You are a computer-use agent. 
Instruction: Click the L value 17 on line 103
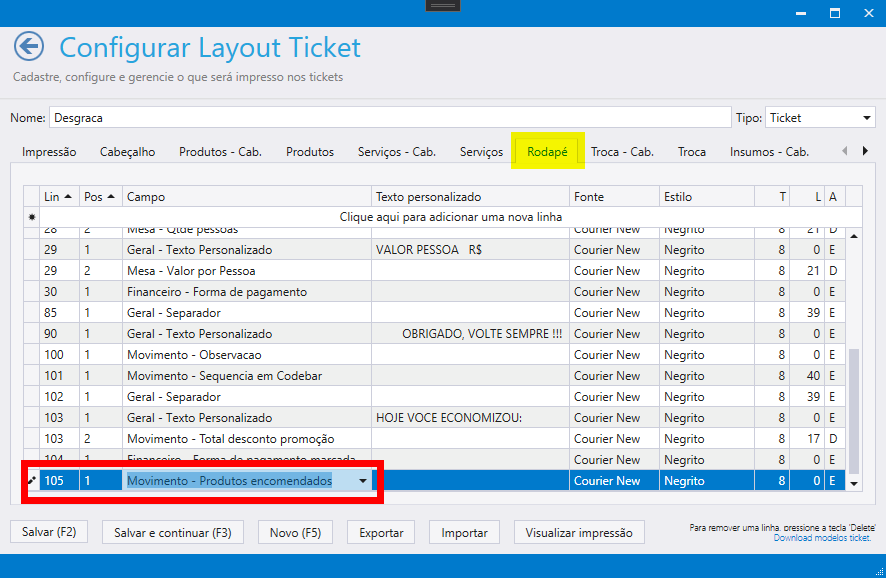(807, 438)
